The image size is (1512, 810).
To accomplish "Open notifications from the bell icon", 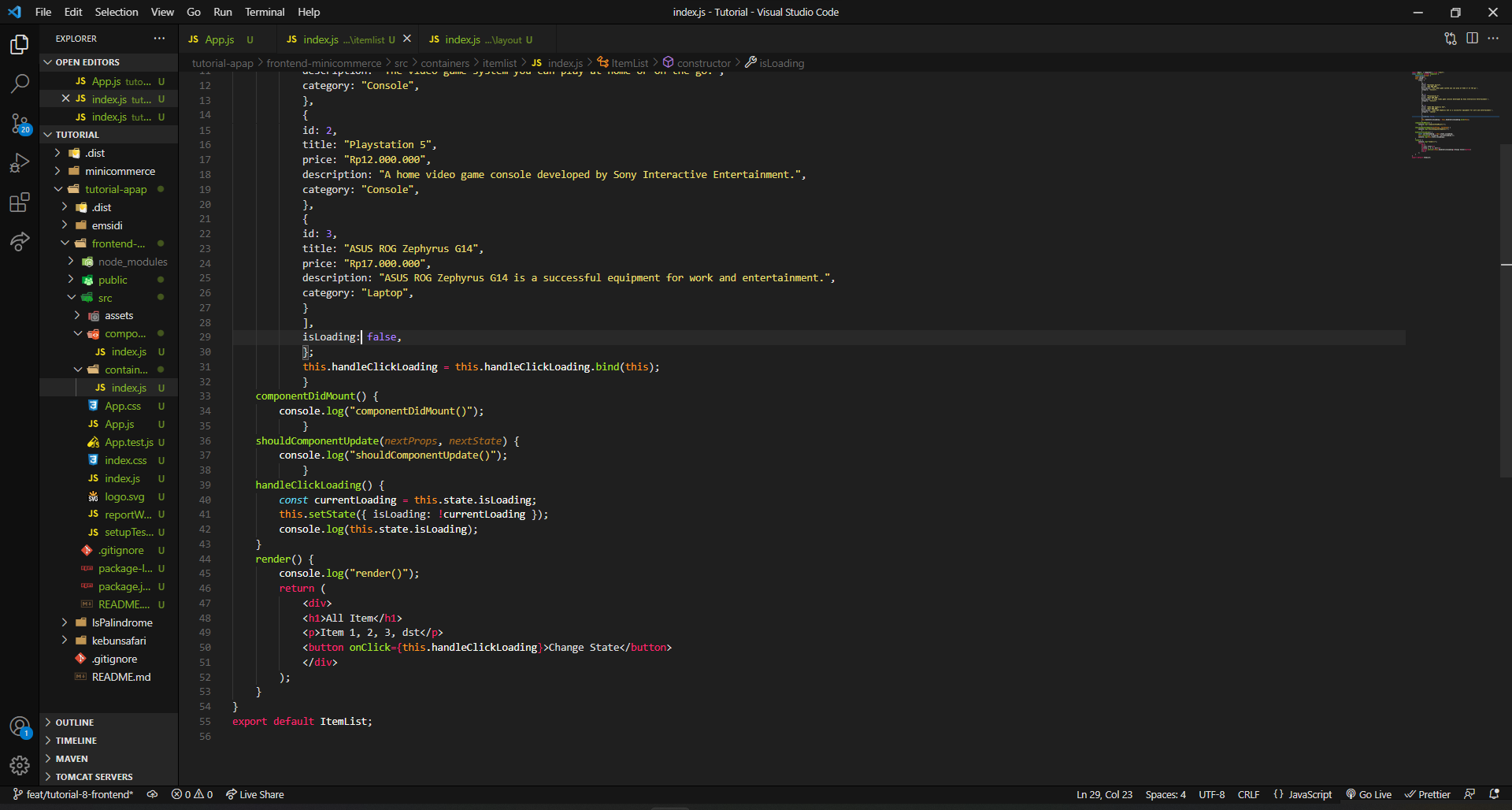I will coord(1495,794).
